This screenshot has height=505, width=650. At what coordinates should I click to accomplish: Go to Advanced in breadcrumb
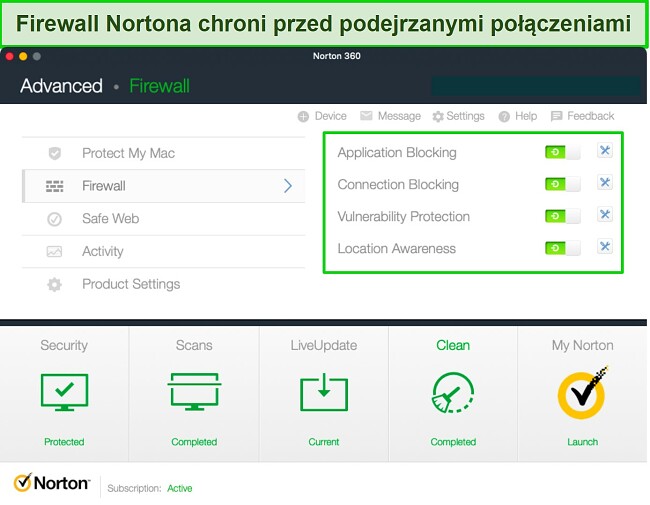point(61,86)
